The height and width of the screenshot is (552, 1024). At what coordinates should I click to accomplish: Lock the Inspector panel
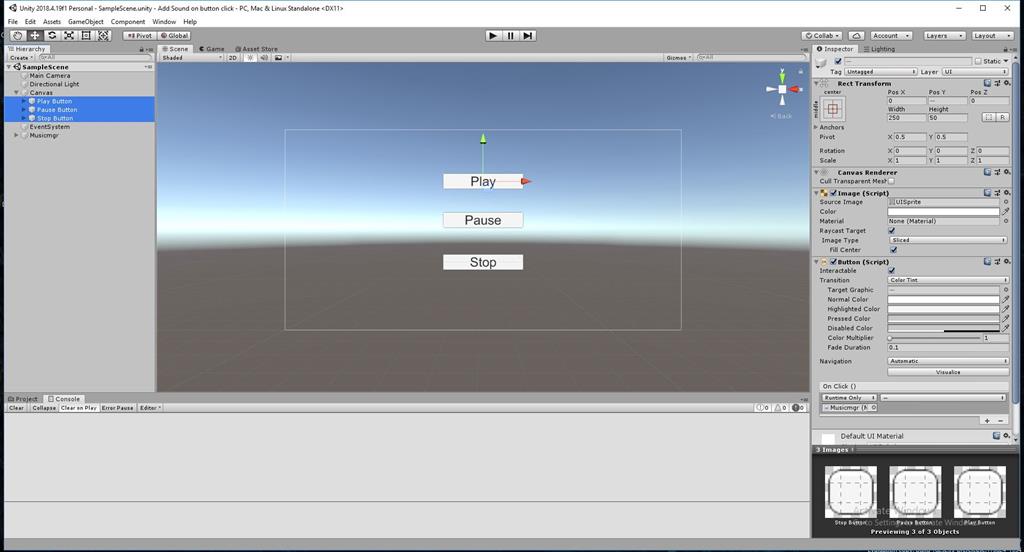[1005, 49]
